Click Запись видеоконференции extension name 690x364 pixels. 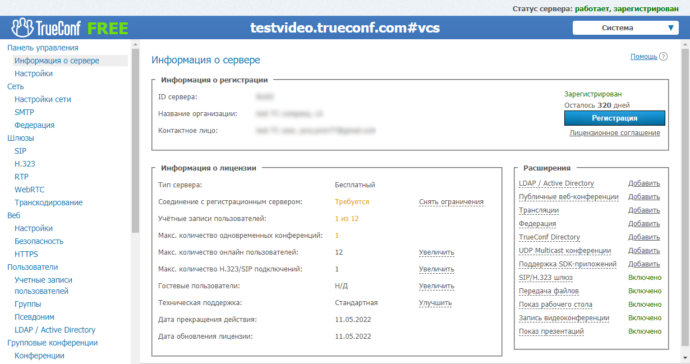564,318
